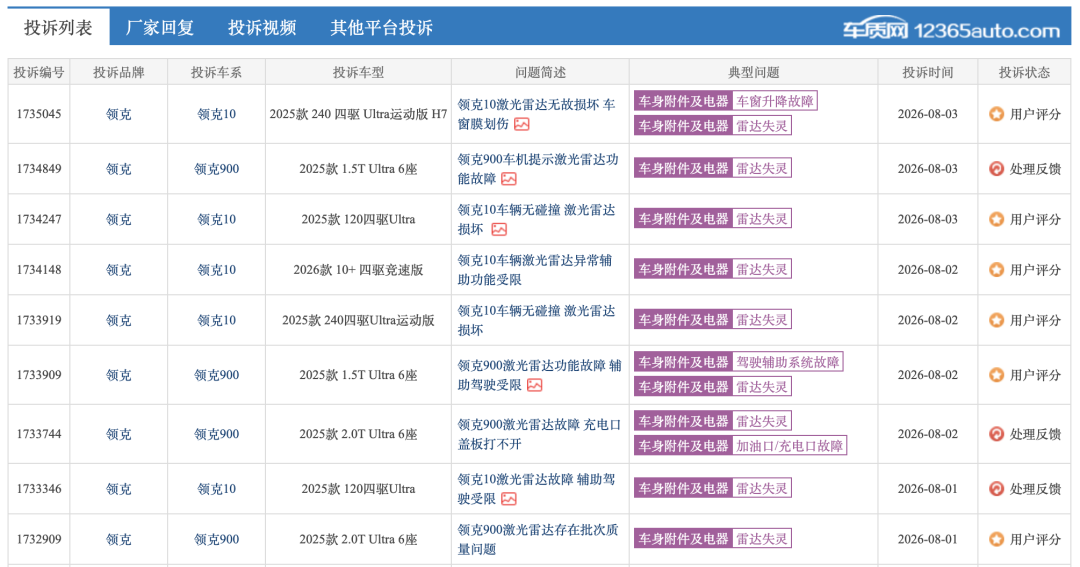
Task: Open series link 领克10 in row 1735045
Action: [x=216, y=114]
